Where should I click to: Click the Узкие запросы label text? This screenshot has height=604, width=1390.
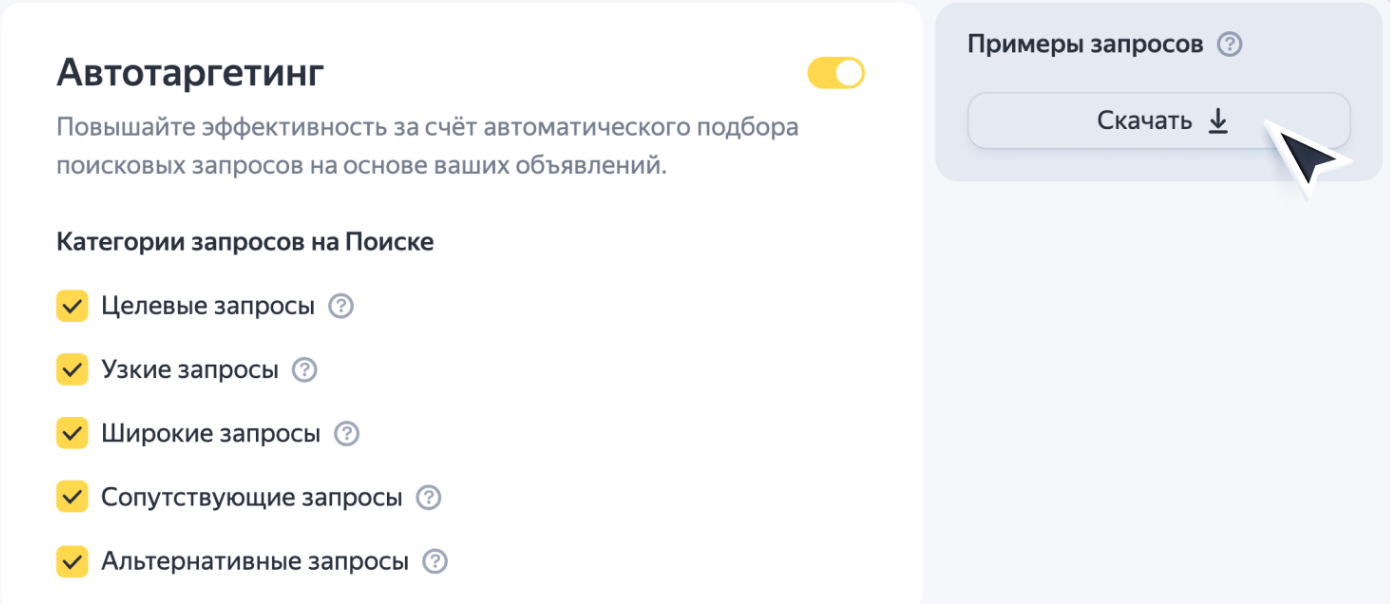coord(190,370)
